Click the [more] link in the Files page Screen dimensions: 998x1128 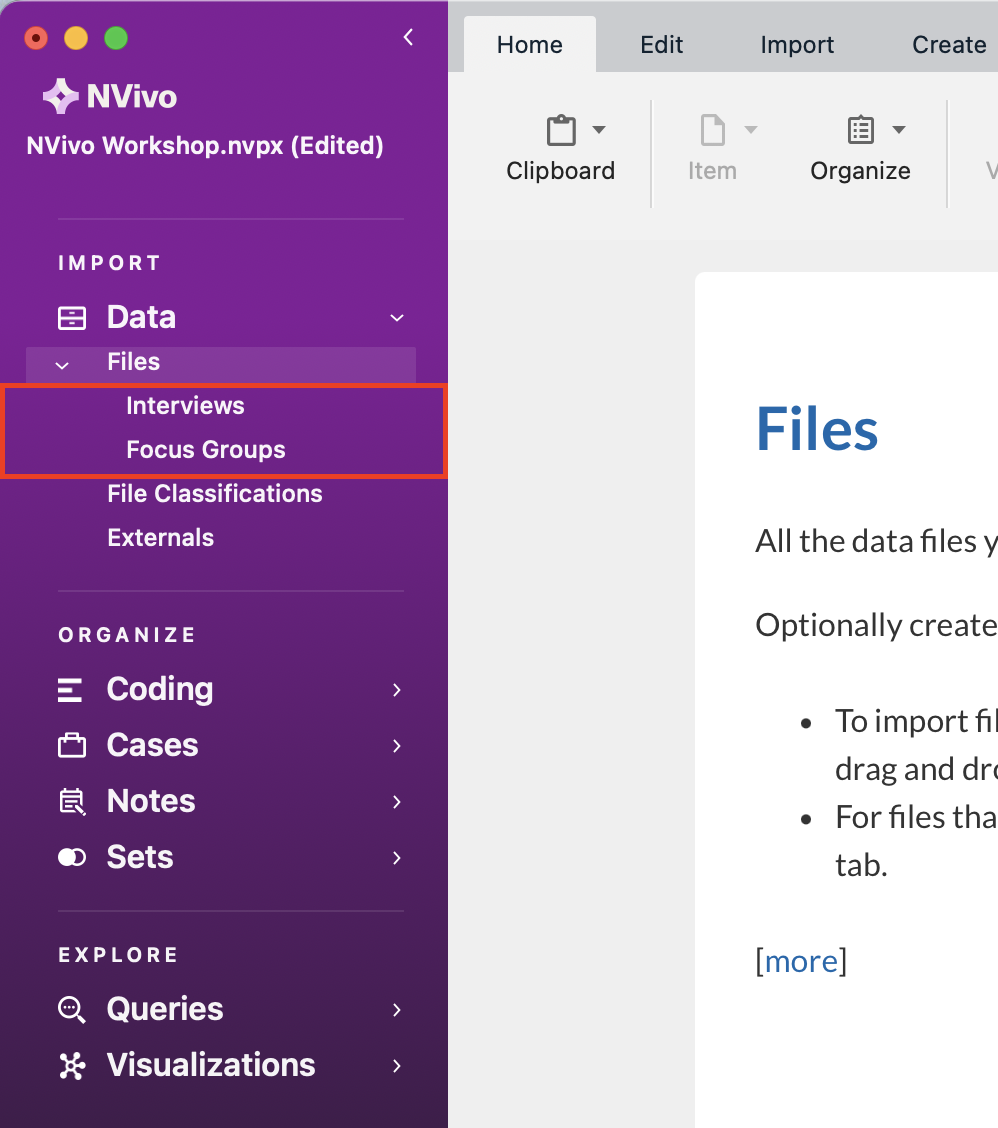tap(801, 960)
